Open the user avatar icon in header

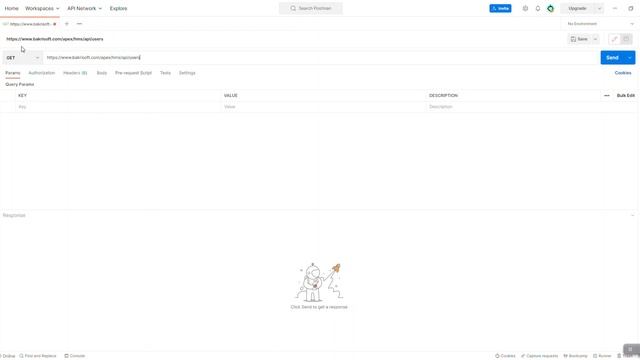551,8
